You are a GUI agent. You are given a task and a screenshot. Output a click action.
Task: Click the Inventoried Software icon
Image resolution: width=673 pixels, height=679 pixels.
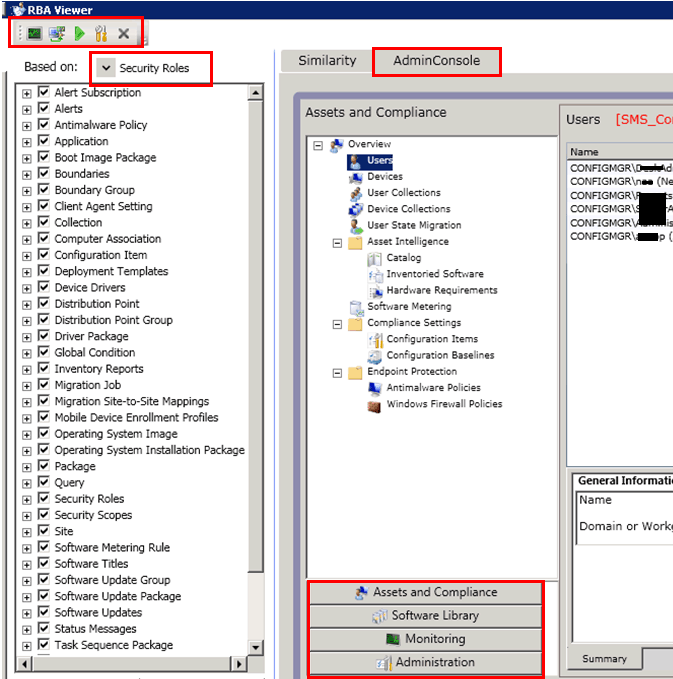pos(375,275)
